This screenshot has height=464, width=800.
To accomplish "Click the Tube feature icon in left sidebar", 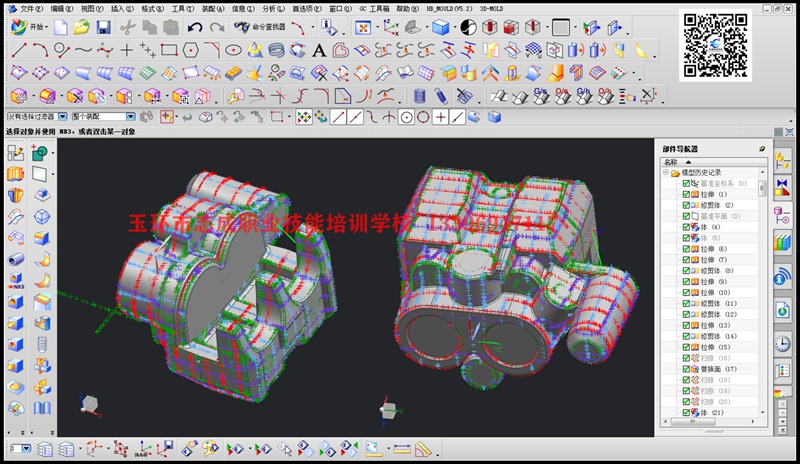I will (15, 259).
